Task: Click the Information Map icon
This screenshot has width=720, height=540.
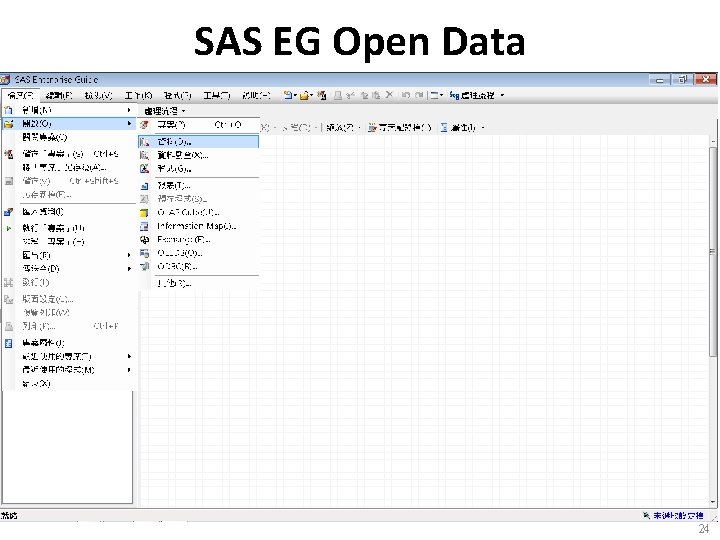Action: [144, 226]
